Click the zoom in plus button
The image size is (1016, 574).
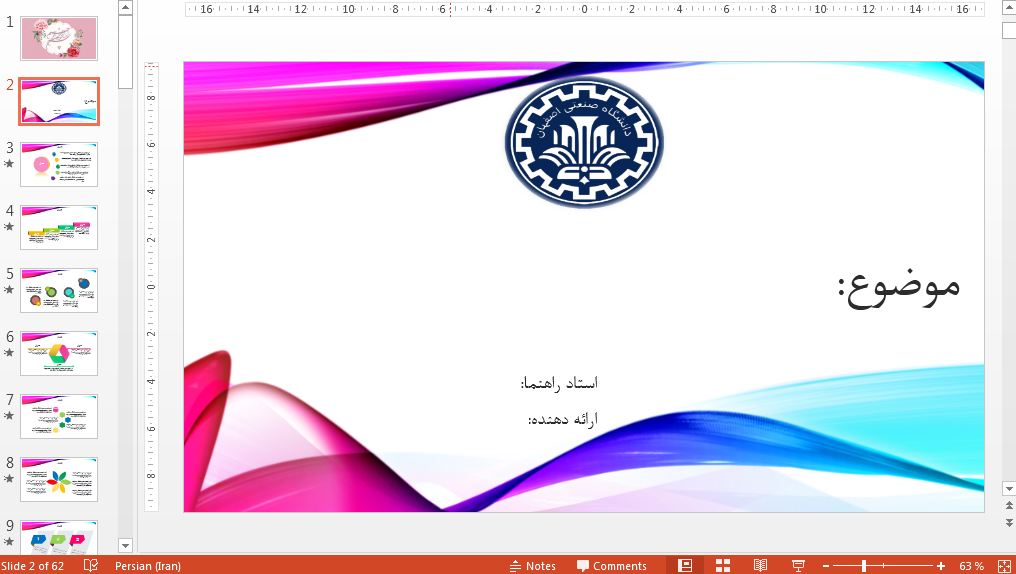(x=941, y=566)
